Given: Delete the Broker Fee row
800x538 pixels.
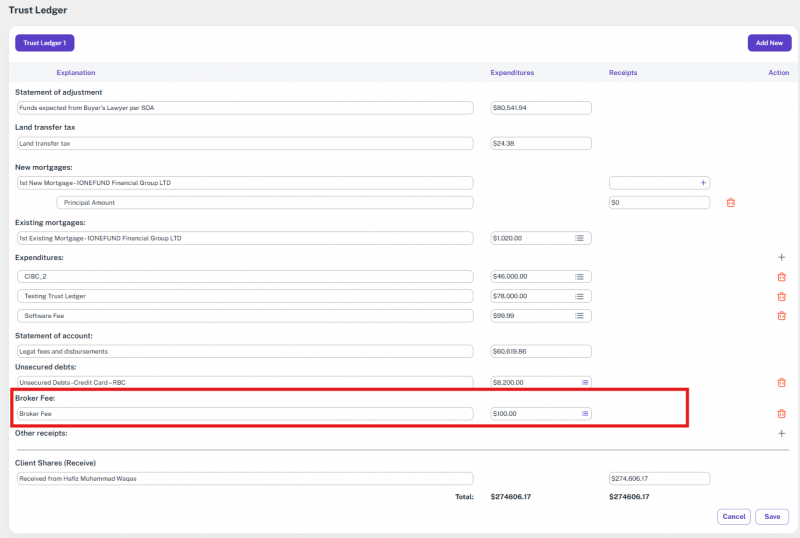Looking at the screenshot, I should tap(781, 414).
